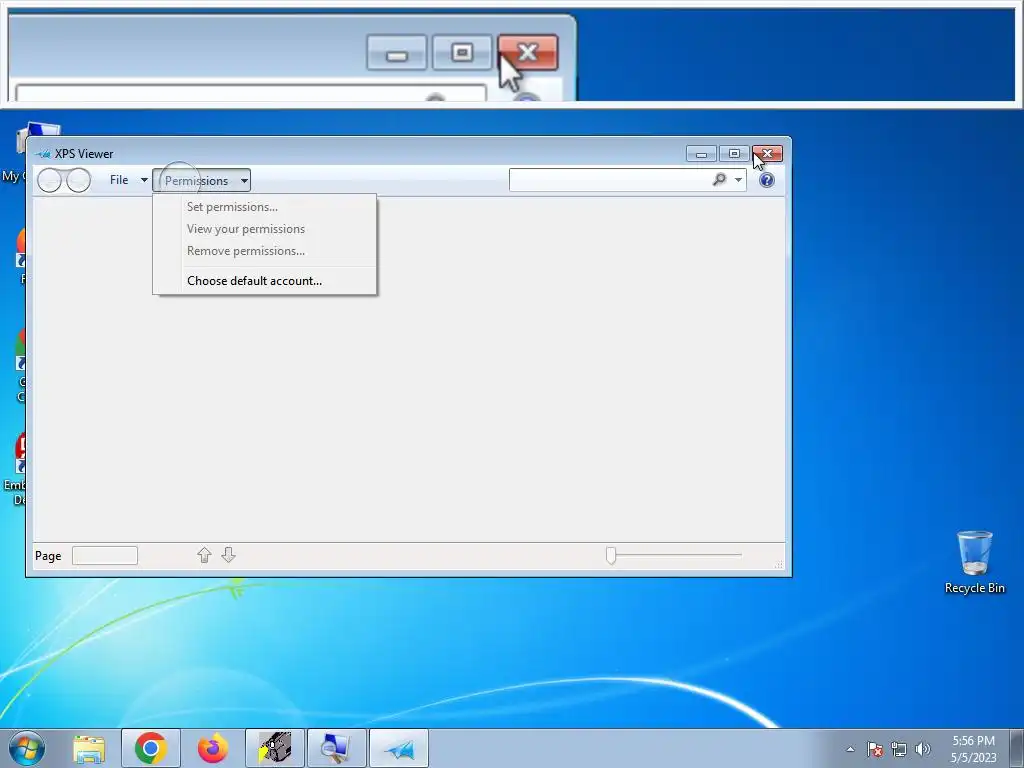1024x768 pixels.
Task: Open XPS Viewer help icon
Action: tap(767, 180)
